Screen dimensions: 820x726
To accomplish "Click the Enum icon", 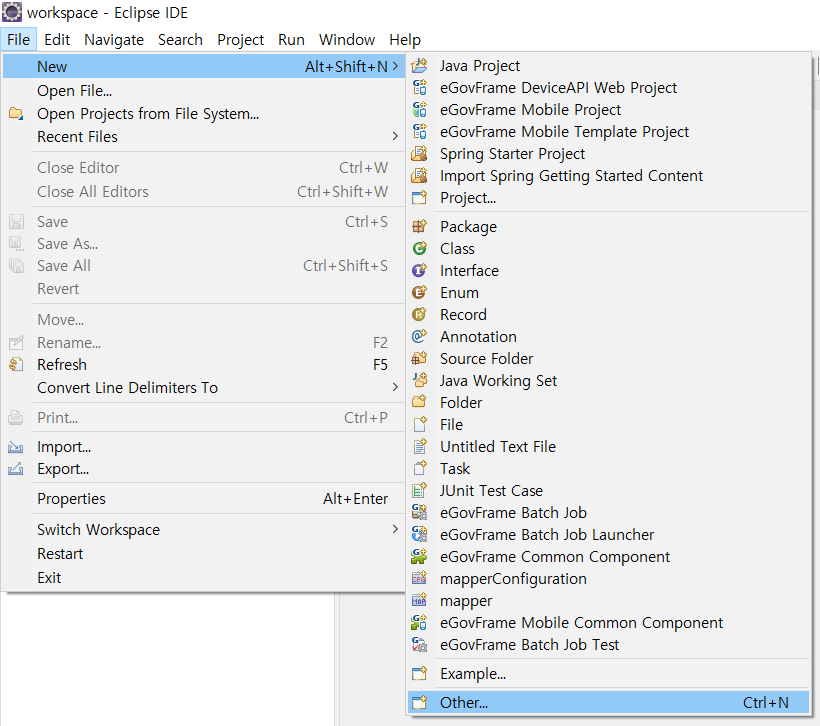I will coord(419,292).
